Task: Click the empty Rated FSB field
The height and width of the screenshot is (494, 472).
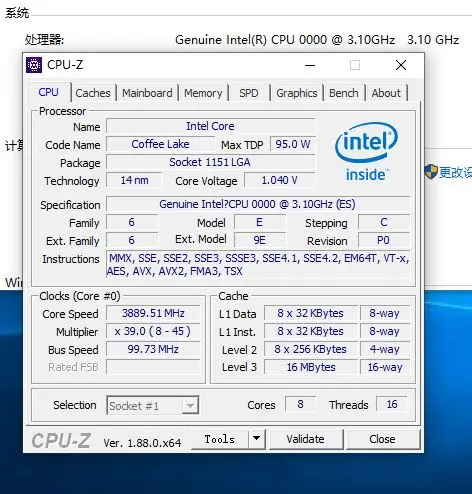Action: tap(153, 367)
